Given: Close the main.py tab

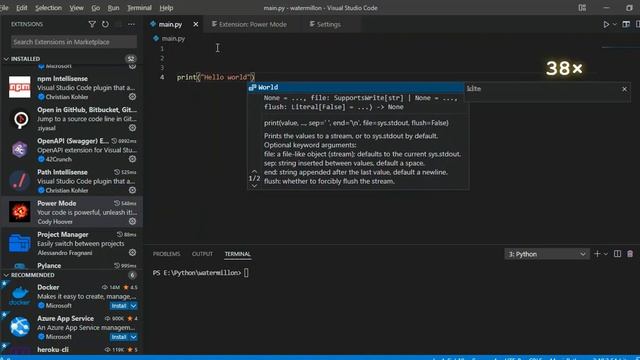Looking at the screenshot, I should coord(196,24).
